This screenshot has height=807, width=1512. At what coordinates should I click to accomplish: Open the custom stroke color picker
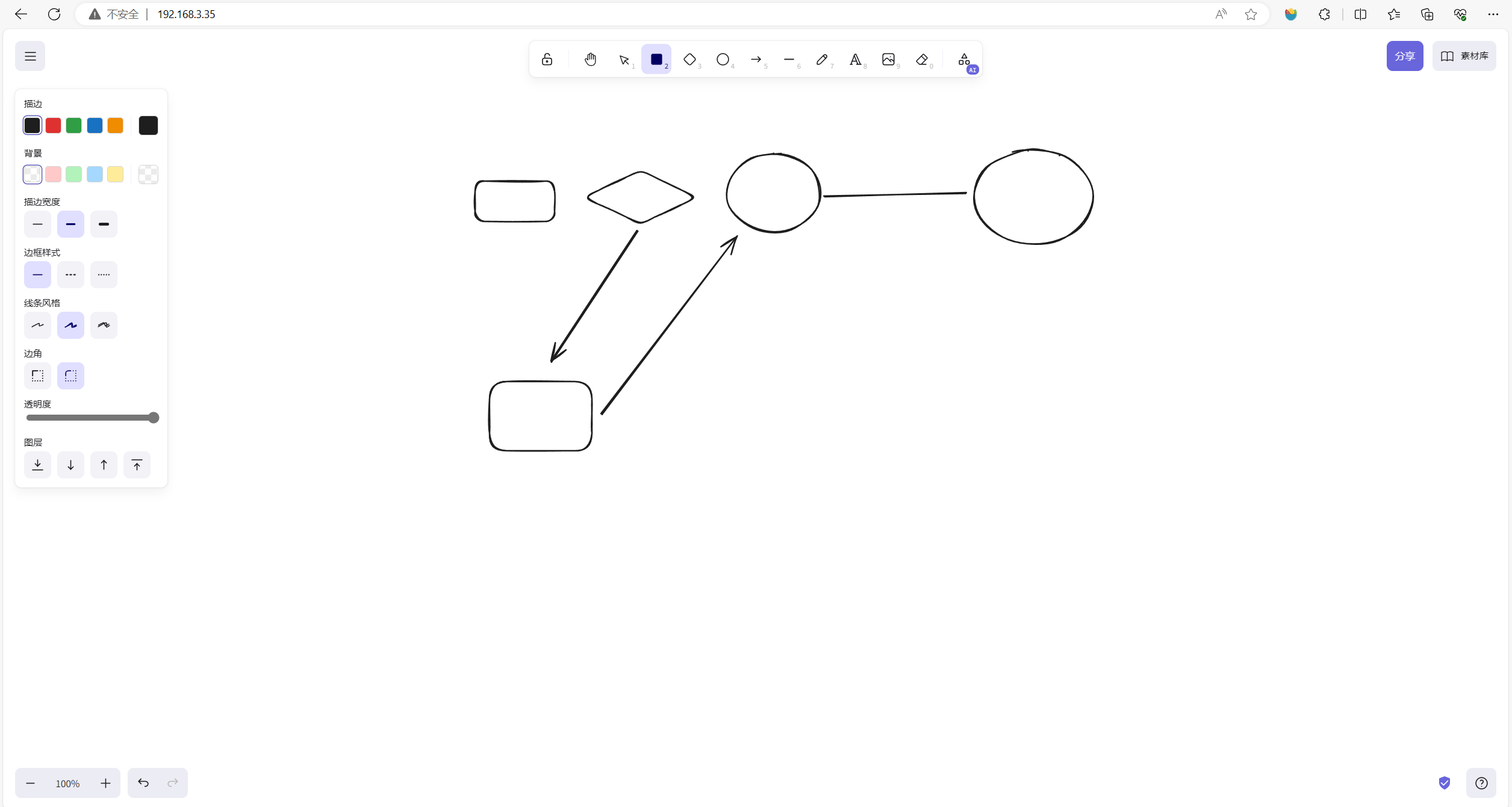(148, 125)
